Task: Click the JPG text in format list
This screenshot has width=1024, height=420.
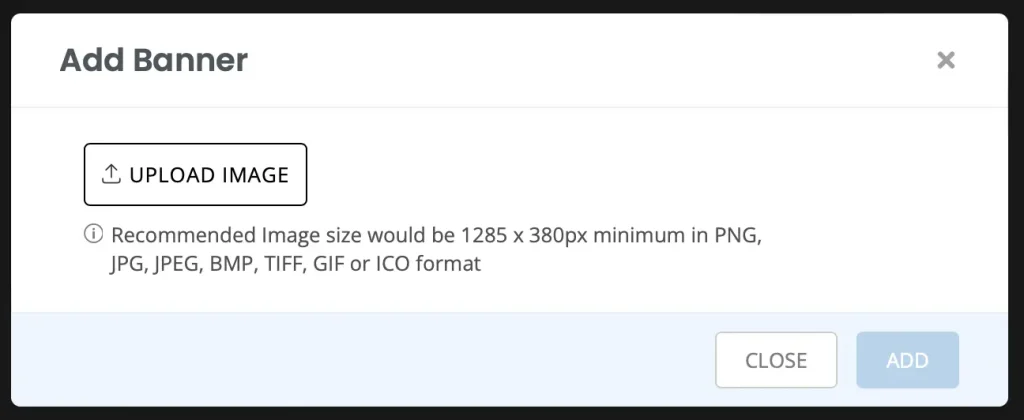Action: (x=128, y=265)
